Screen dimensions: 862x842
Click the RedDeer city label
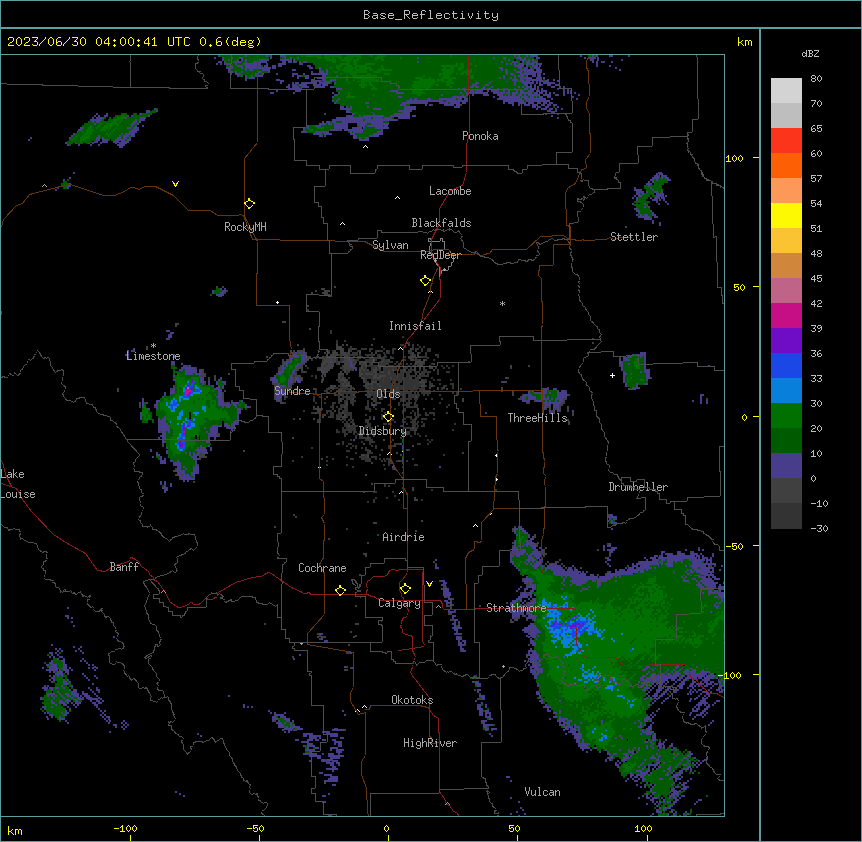pos(440,255)
